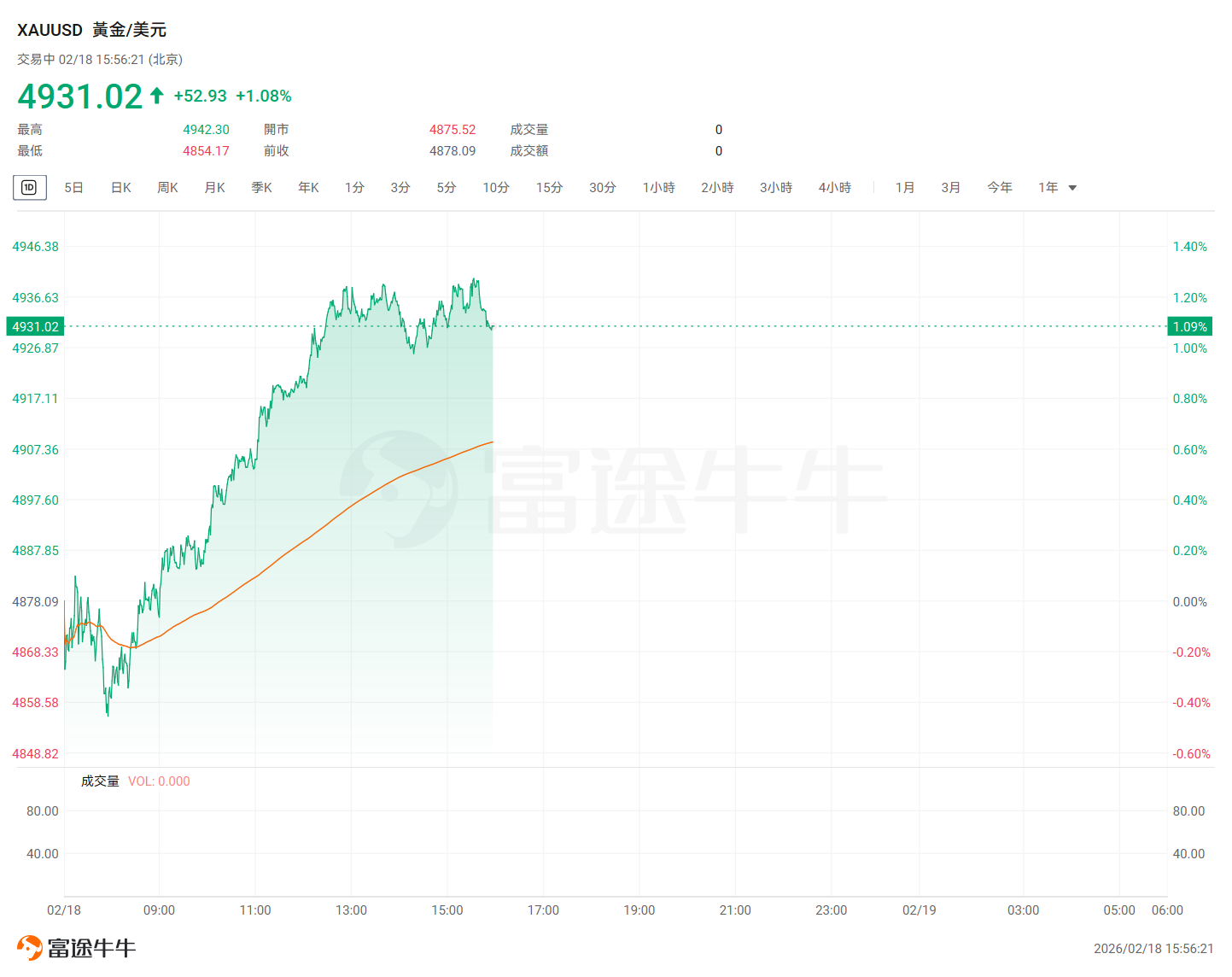Screen dimensions: 1232x977
Task: Click the 成交量 VOL indicator label
Action: tap(101, 781)
